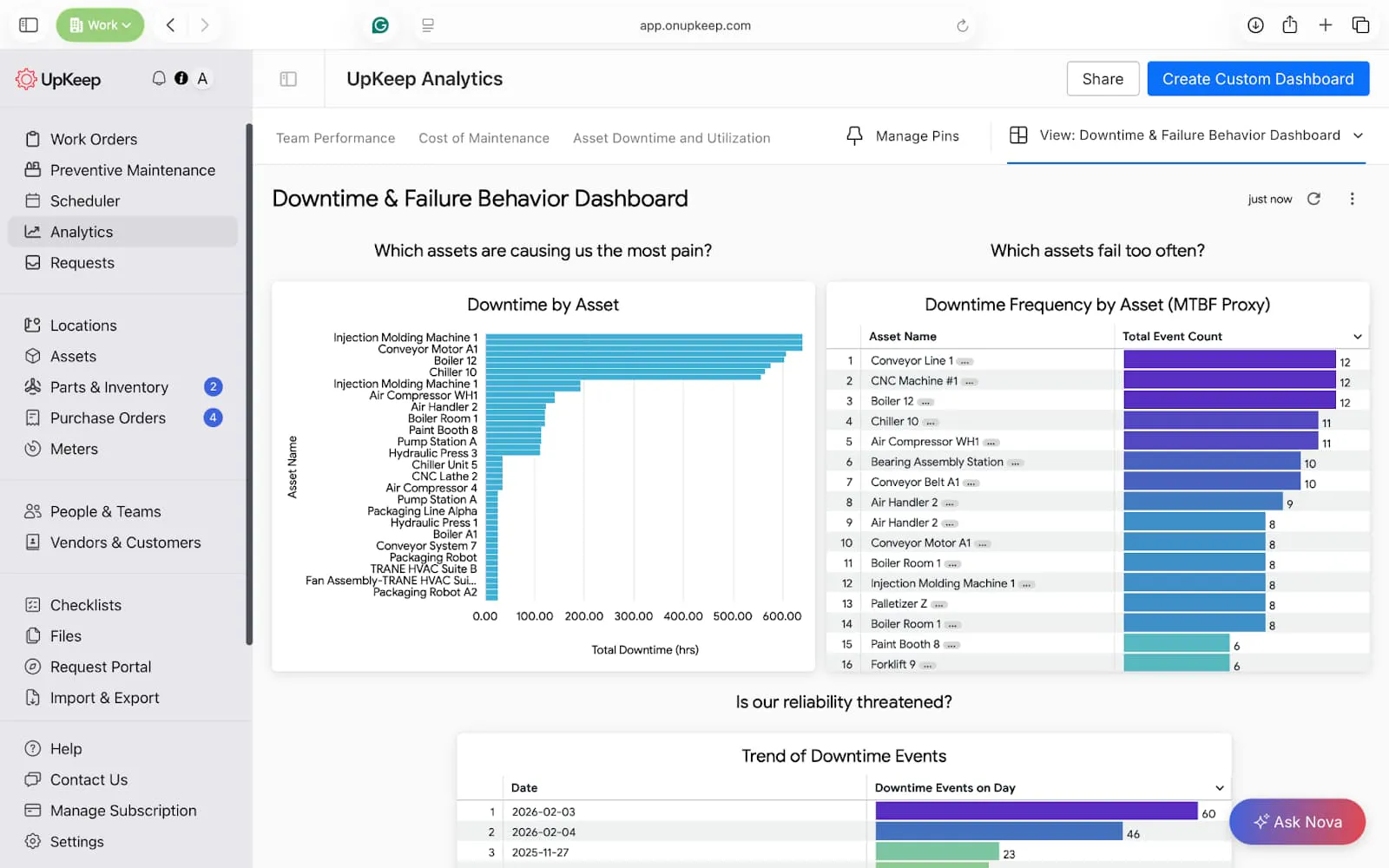Open Cost of Maintenance tab
Image resolution: width=1389 pixels, height=868 pixels.
[x=484, y=138]
